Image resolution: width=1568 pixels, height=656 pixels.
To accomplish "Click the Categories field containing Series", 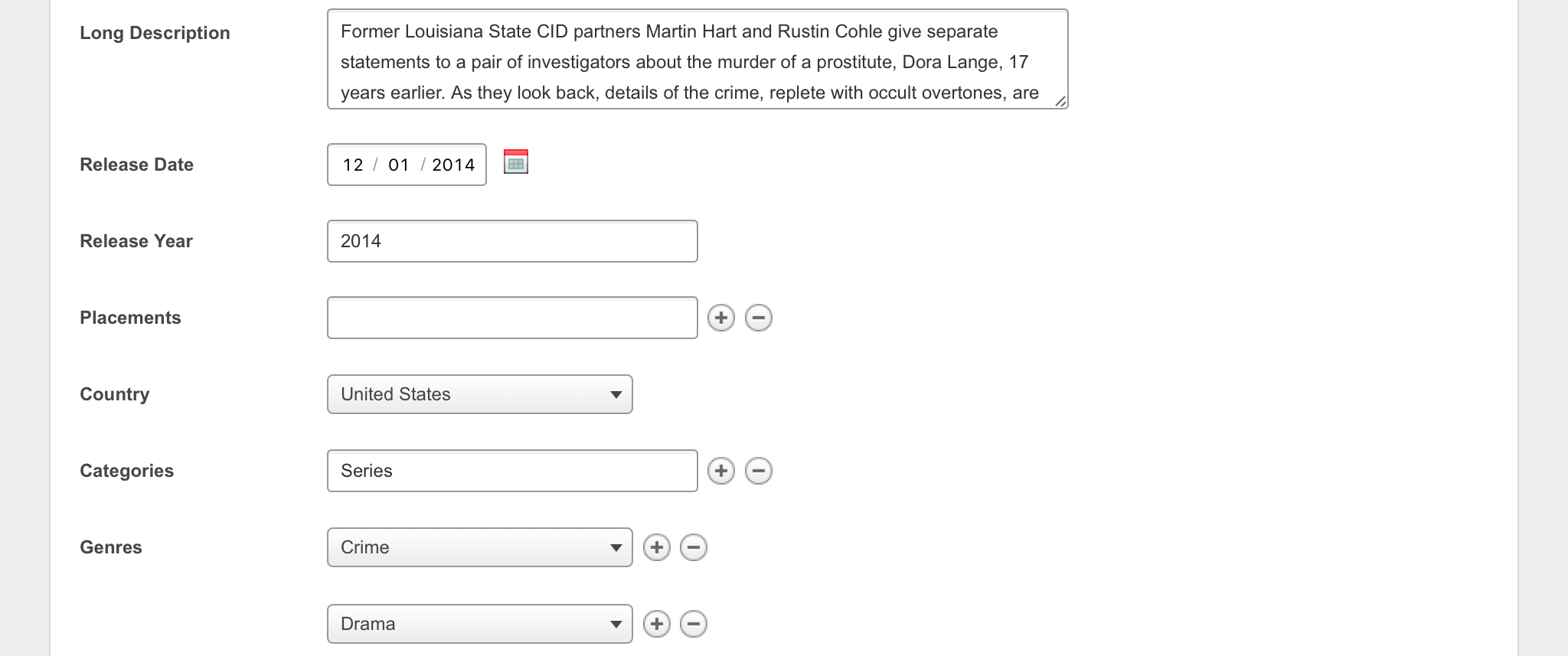I will [512, 471].
